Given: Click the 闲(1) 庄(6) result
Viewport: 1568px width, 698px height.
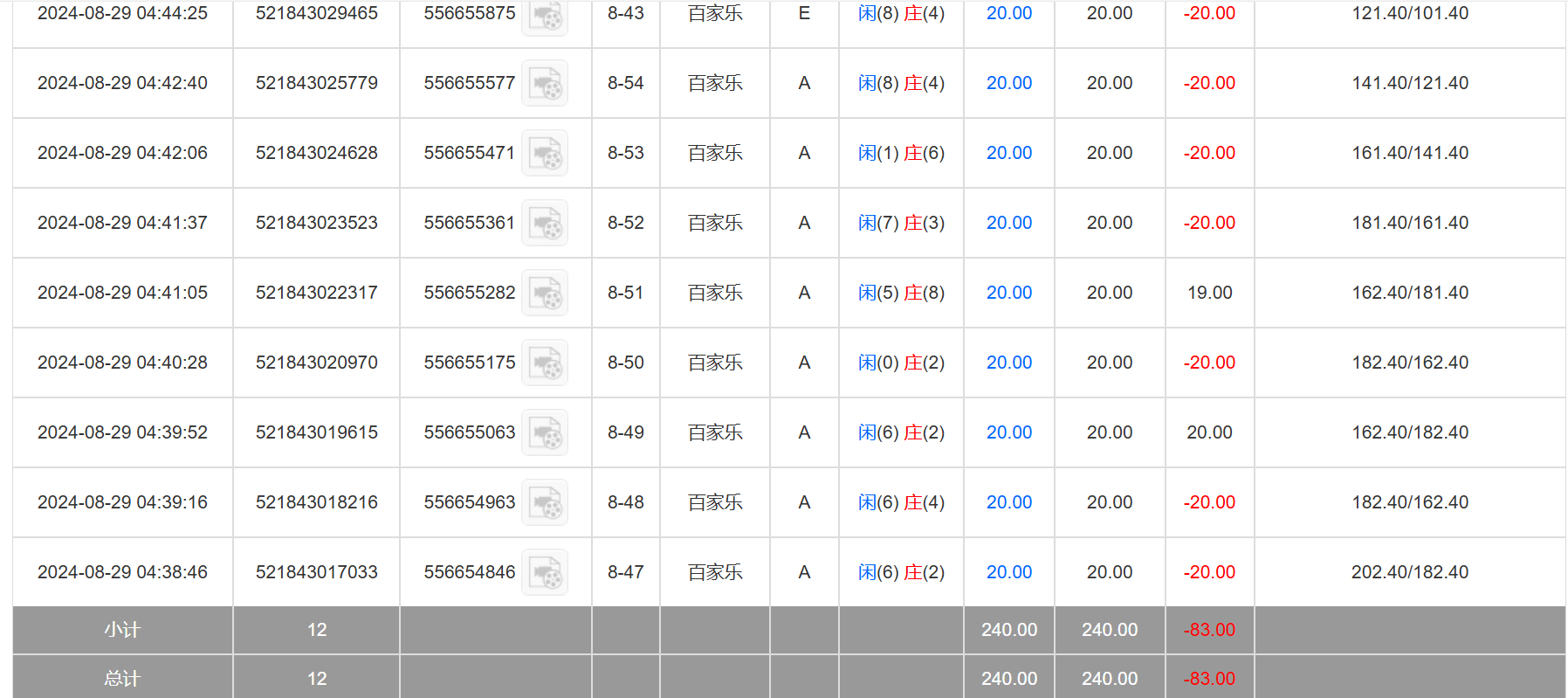Looking at the screenshot, I should click(x=901, y=153).
